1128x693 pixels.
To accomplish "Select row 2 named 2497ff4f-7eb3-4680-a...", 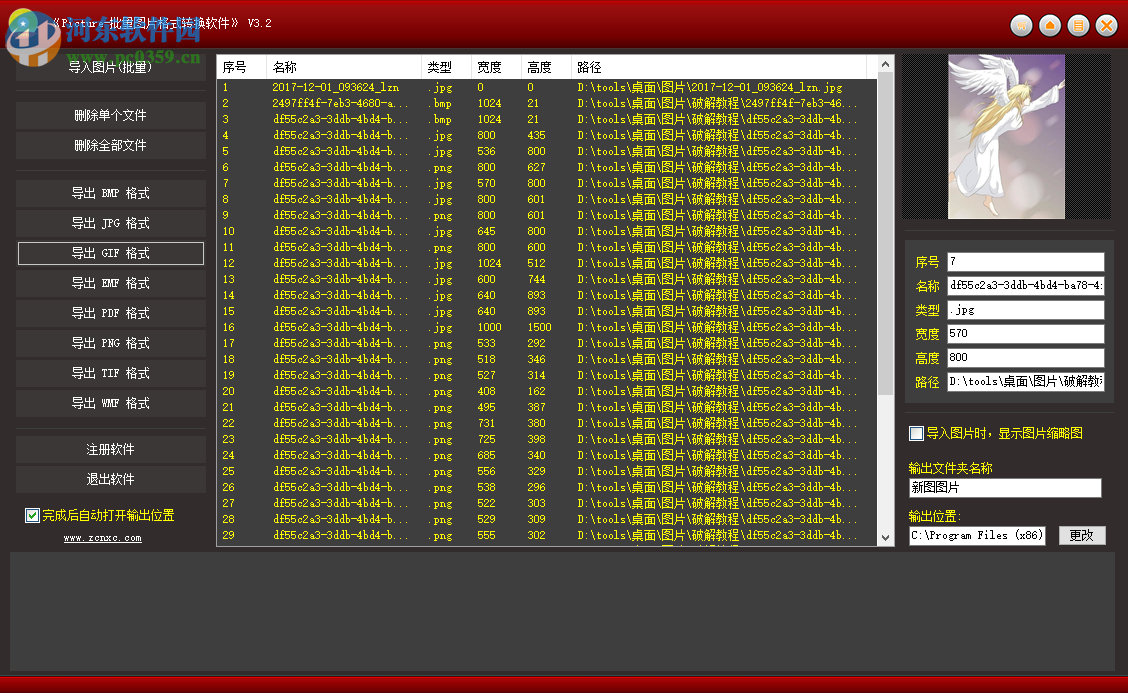I will click(x=547, y=103).
